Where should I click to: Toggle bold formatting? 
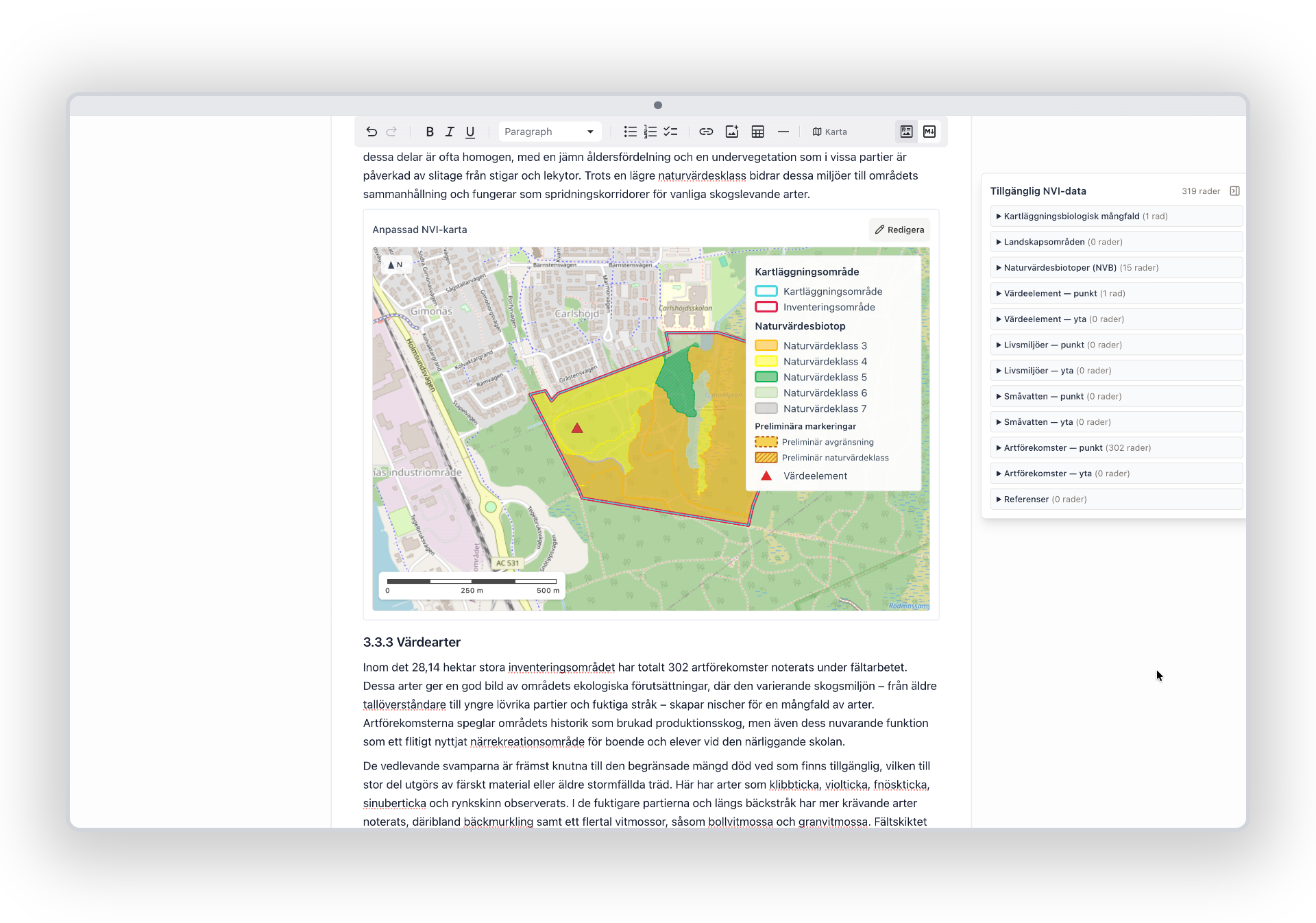coord(430,132)
